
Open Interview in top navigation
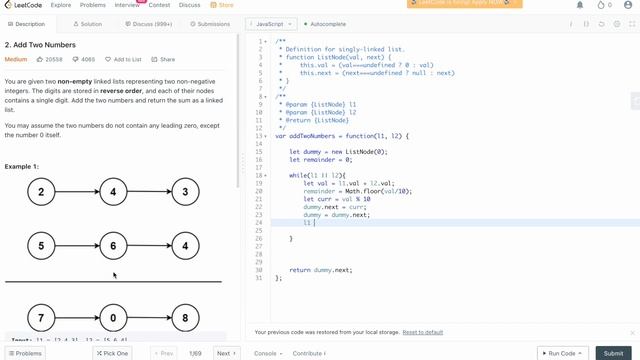click(127, 5)
